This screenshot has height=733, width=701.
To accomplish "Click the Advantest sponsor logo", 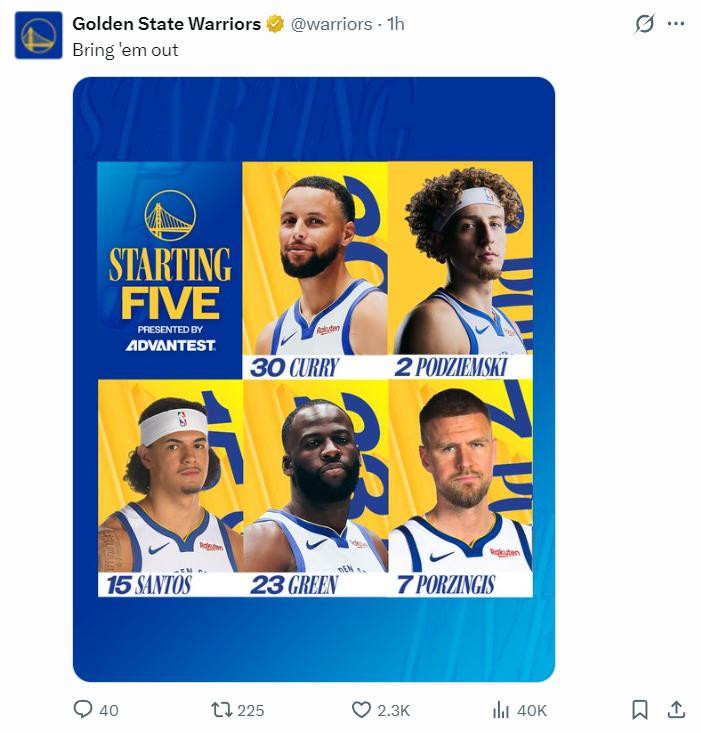I will tap(170, 346).
